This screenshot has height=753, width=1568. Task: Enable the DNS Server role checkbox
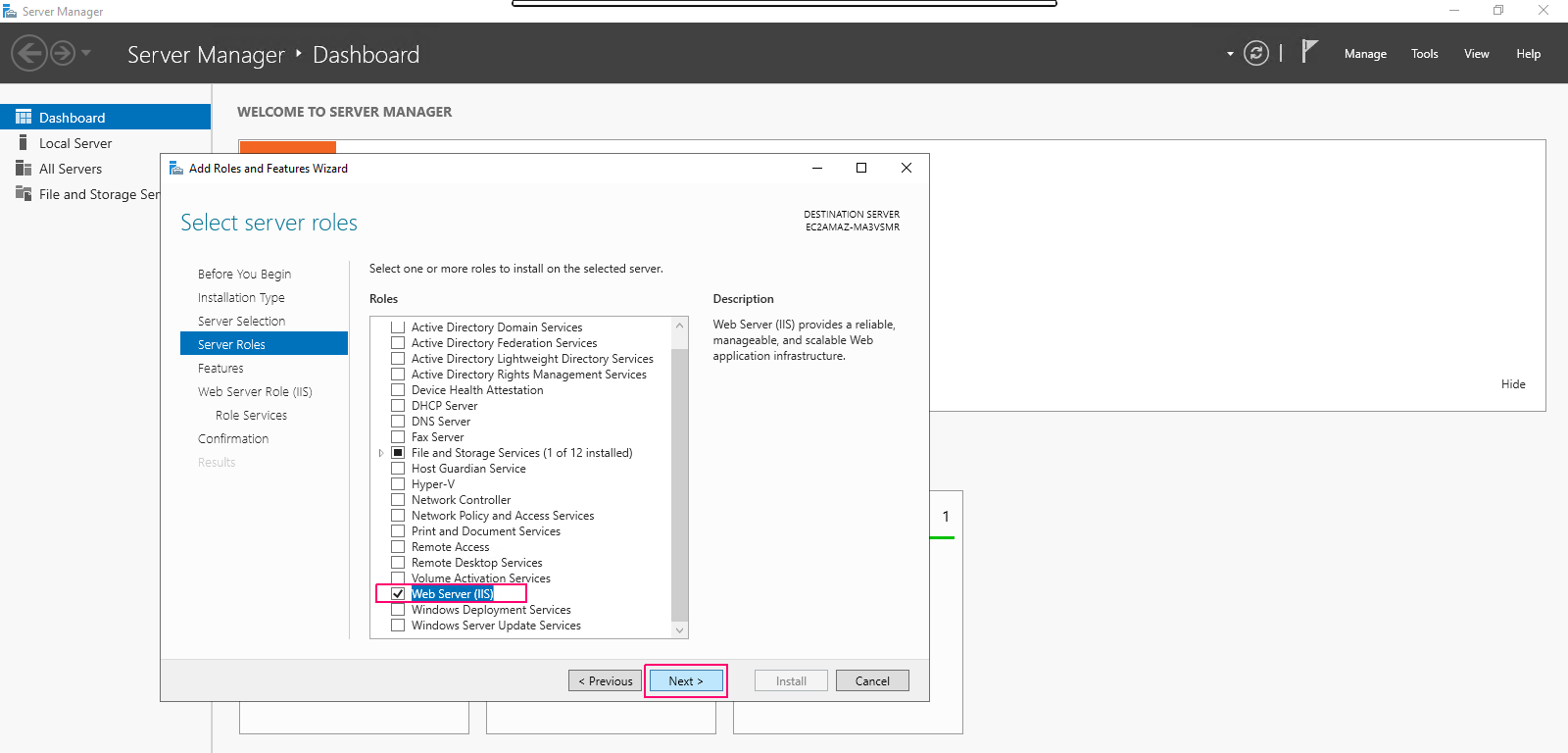[x=398, y=421]
